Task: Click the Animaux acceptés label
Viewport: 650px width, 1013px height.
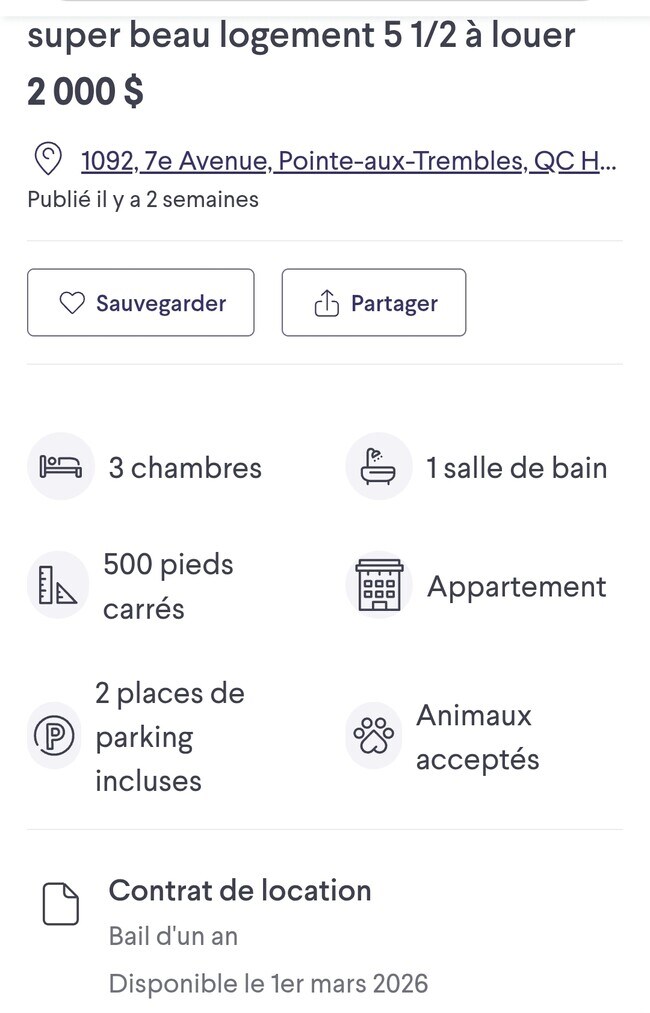Action: click(478, 736)
